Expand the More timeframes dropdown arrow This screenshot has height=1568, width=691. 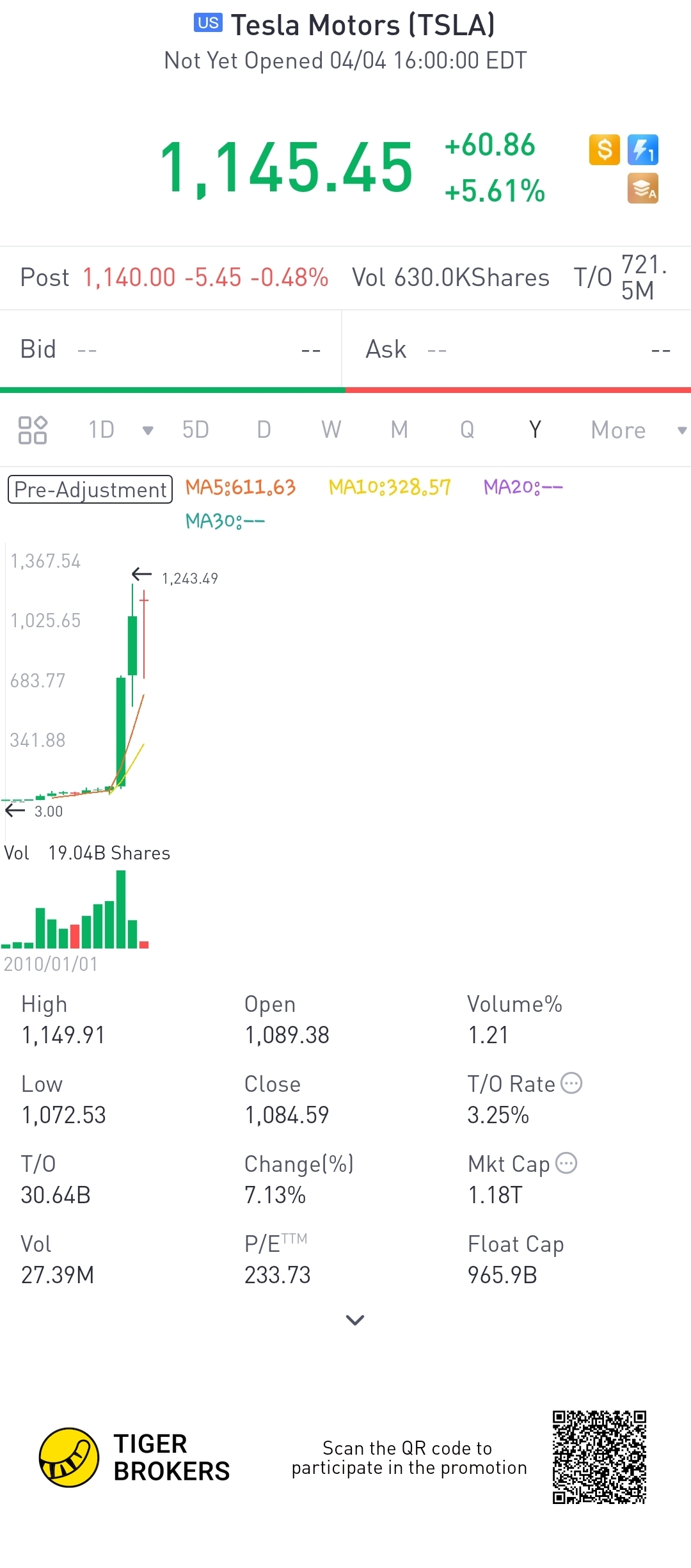tap(682, 431)
